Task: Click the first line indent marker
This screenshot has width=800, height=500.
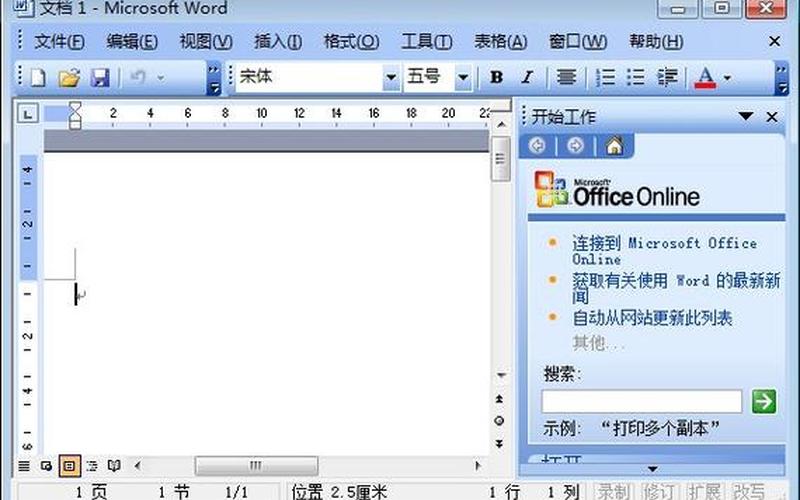Action: point(75,107)
